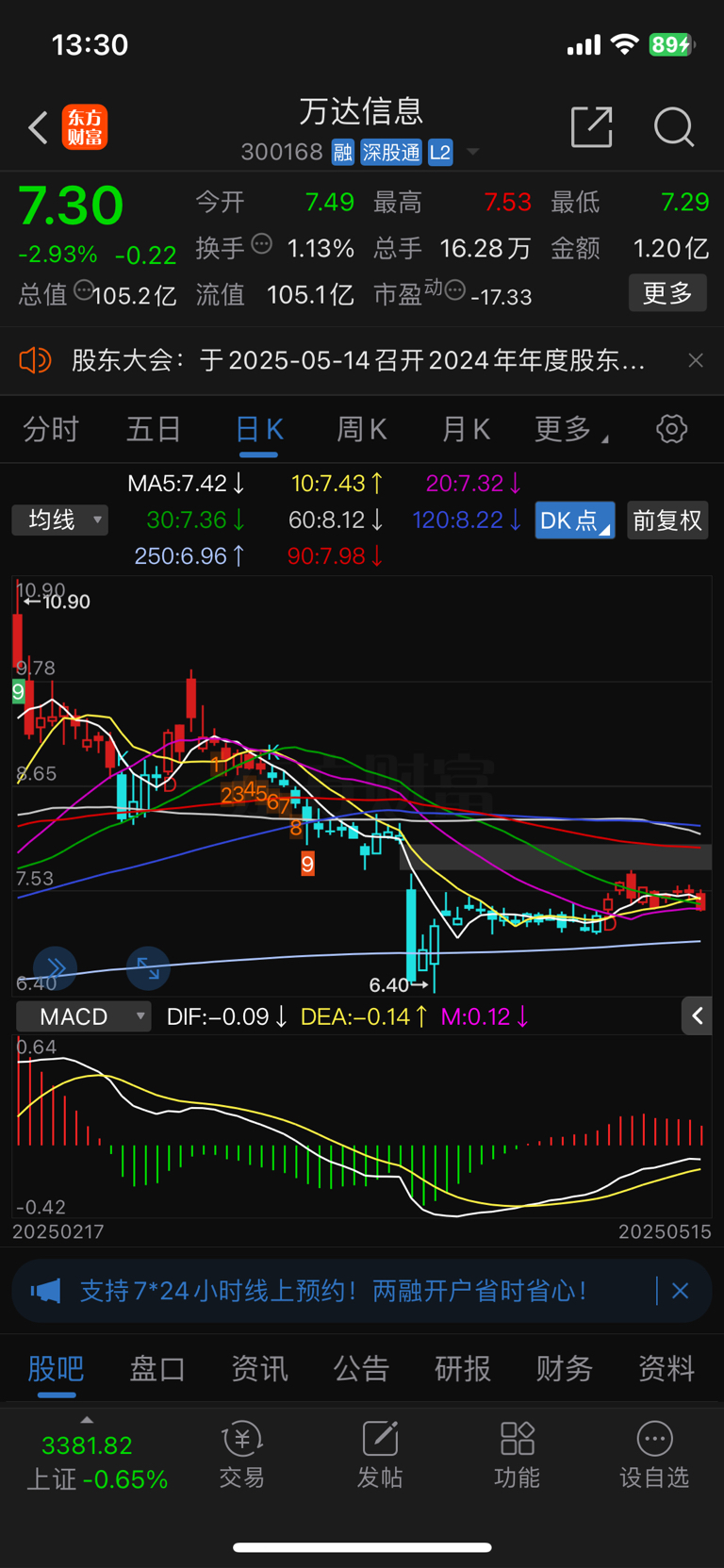This screenshot has width=724, height=1568.
Task: Tap the 换手 info circle icon
Action: [x=262, y=244]
